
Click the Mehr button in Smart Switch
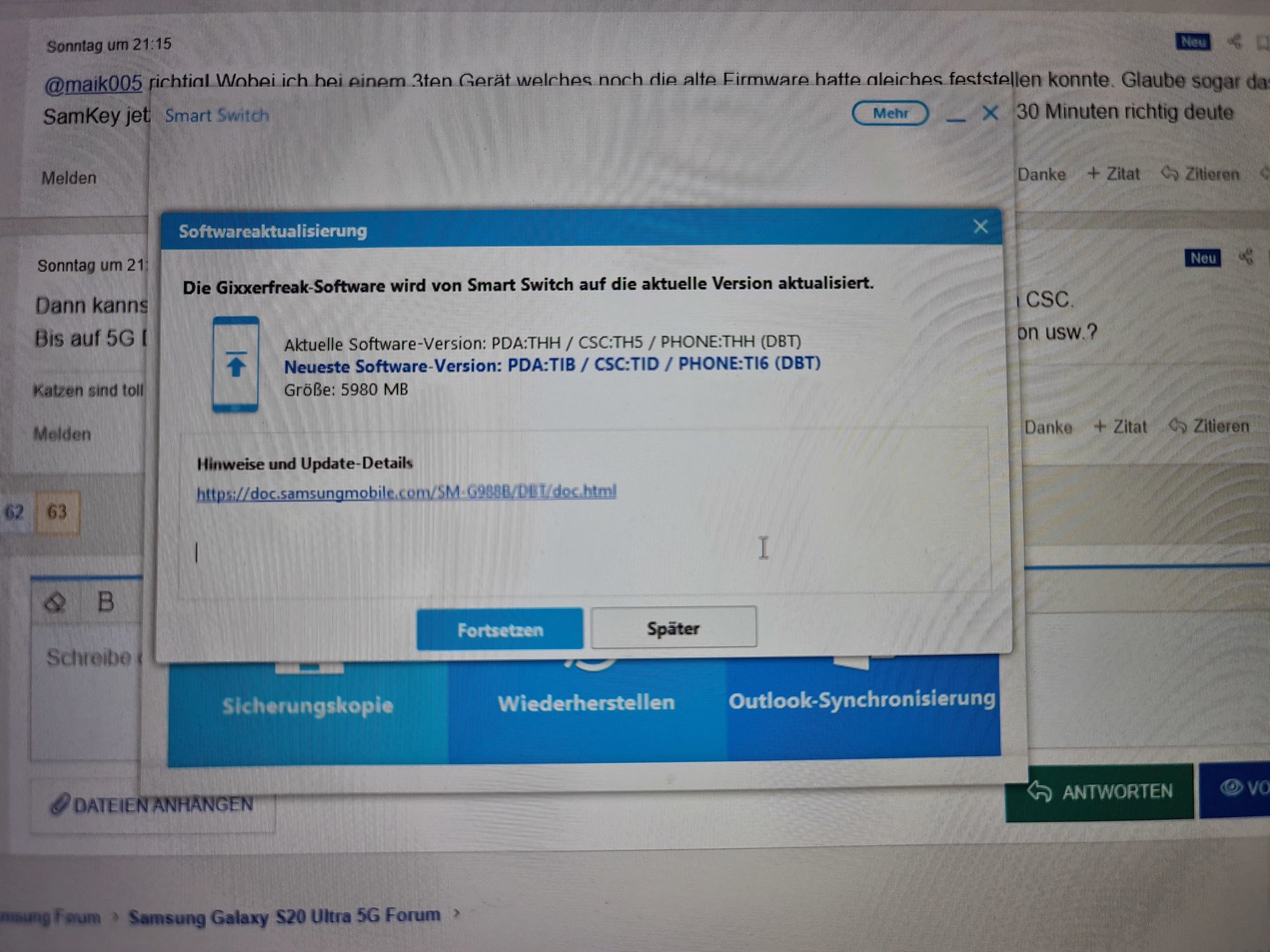pyautogui.click(x=890, y=113)
